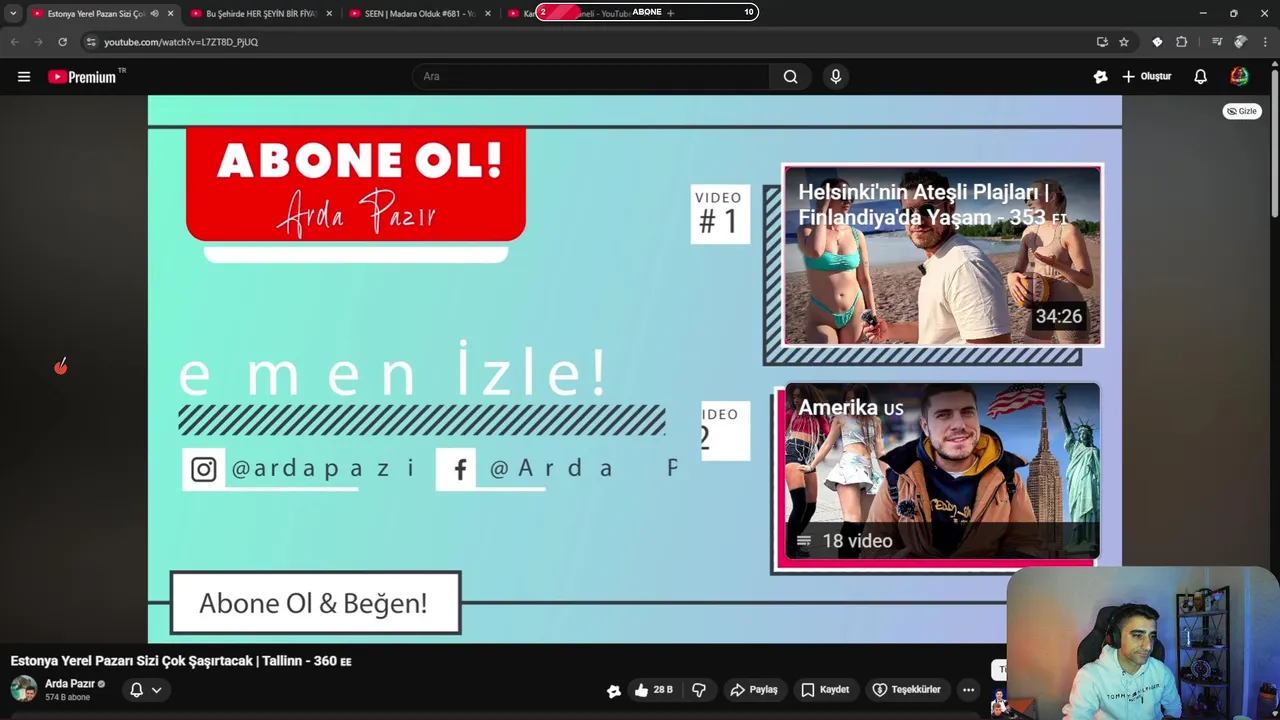Dislike the video with thumbs-down
This screenshot has width=1280, height=720.
coord(699,690)
